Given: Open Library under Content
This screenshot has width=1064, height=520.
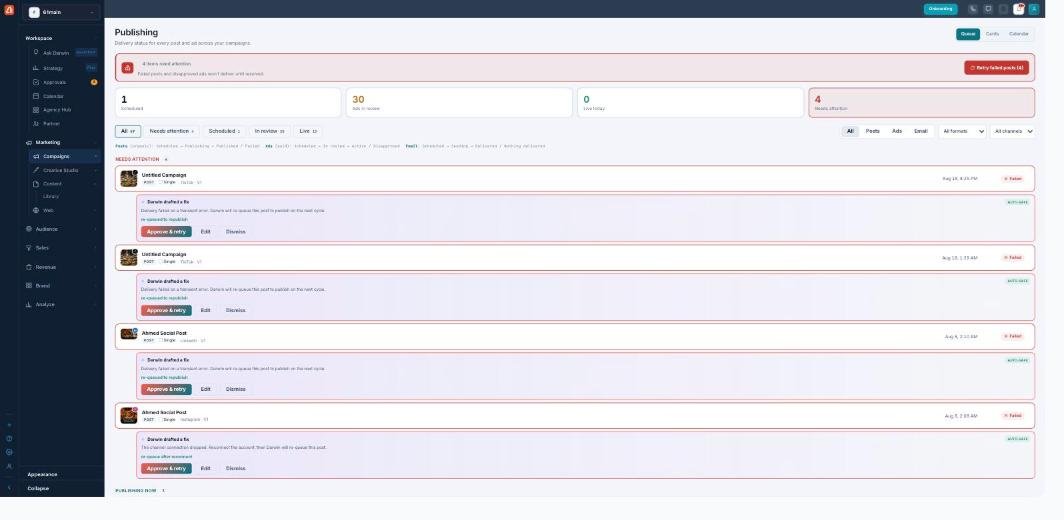Looking at the screenshot, I should pos(52,196).
